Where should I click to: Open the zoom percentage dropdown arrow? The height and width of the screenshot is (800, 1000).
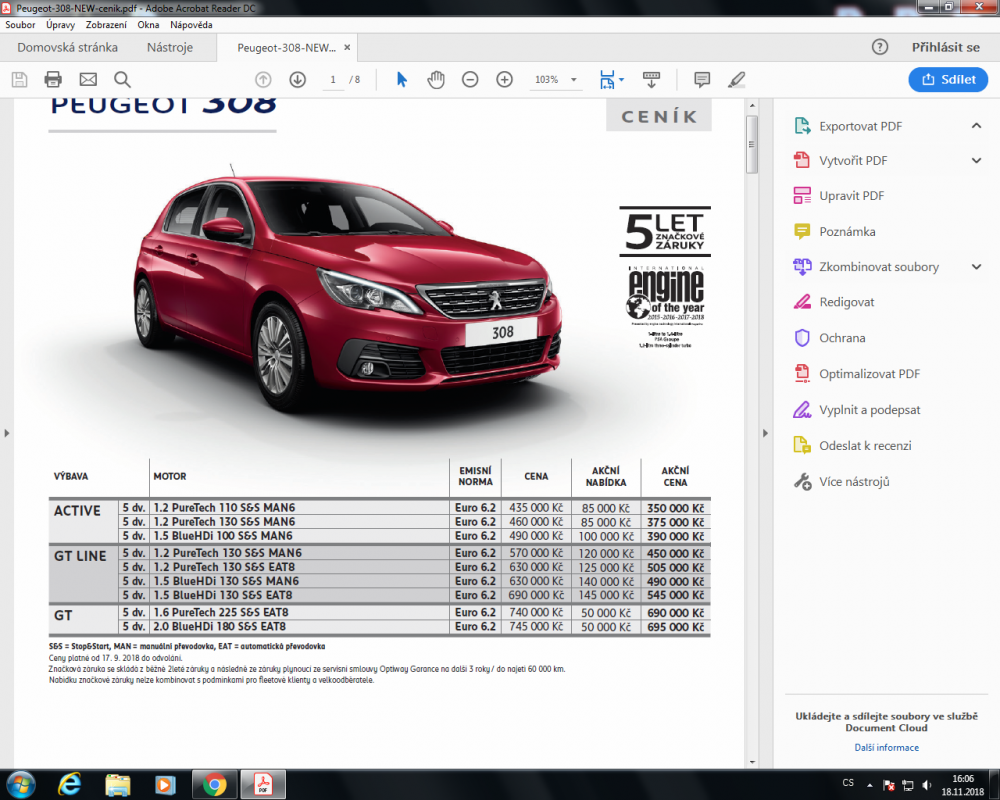pyautogui.click(x=573, y=80)
